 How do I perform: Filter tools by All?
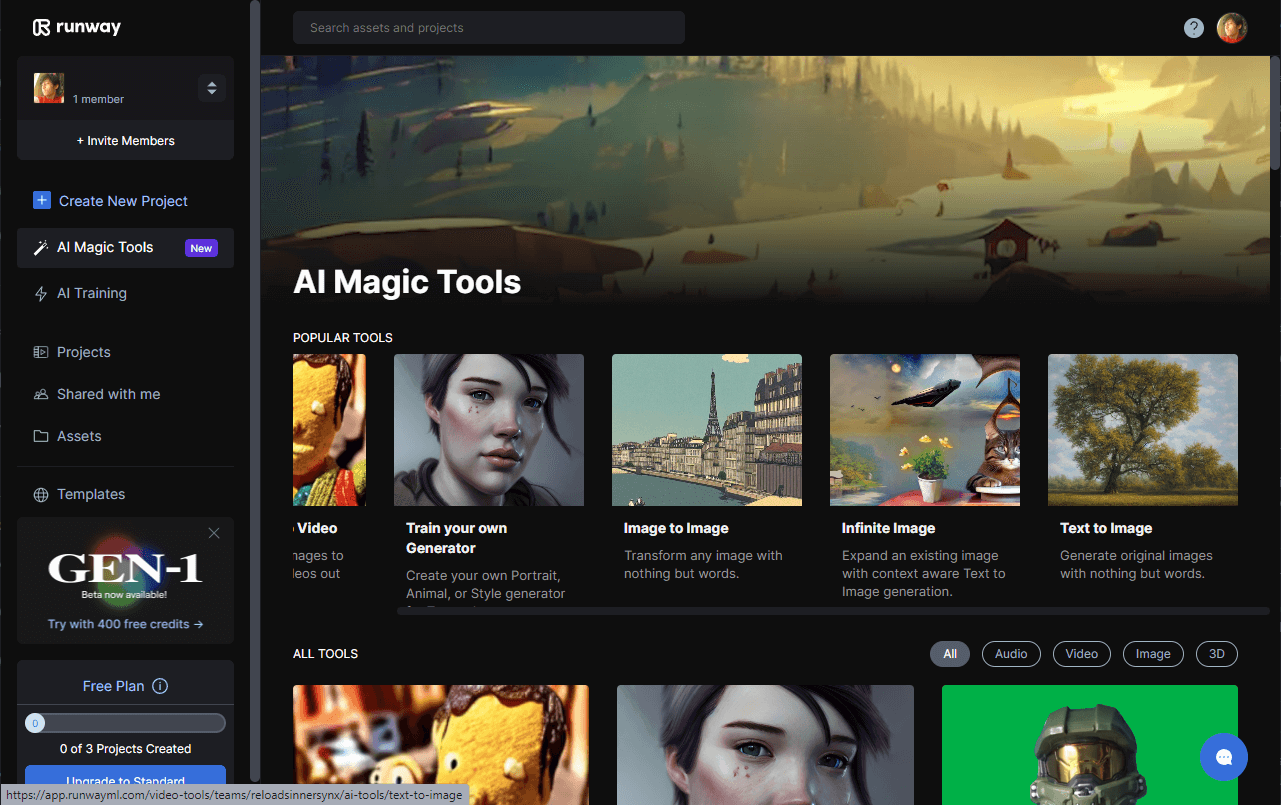(x=950, y=654)
